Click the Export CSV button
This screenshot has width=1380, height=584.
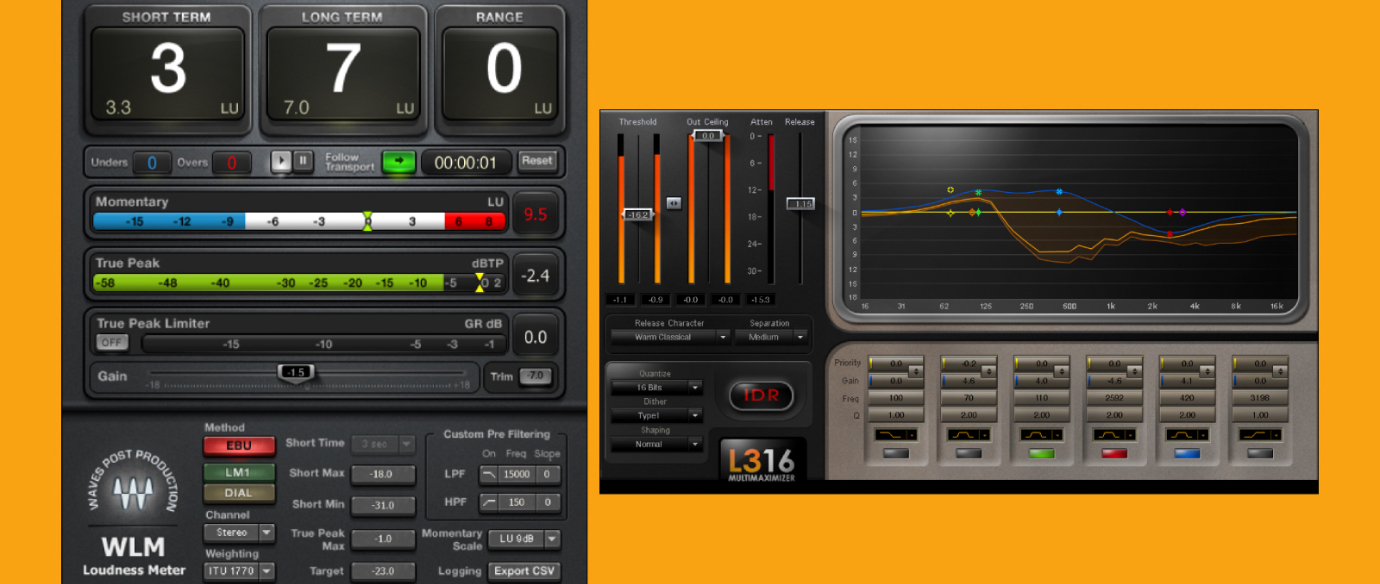(524, 571)
